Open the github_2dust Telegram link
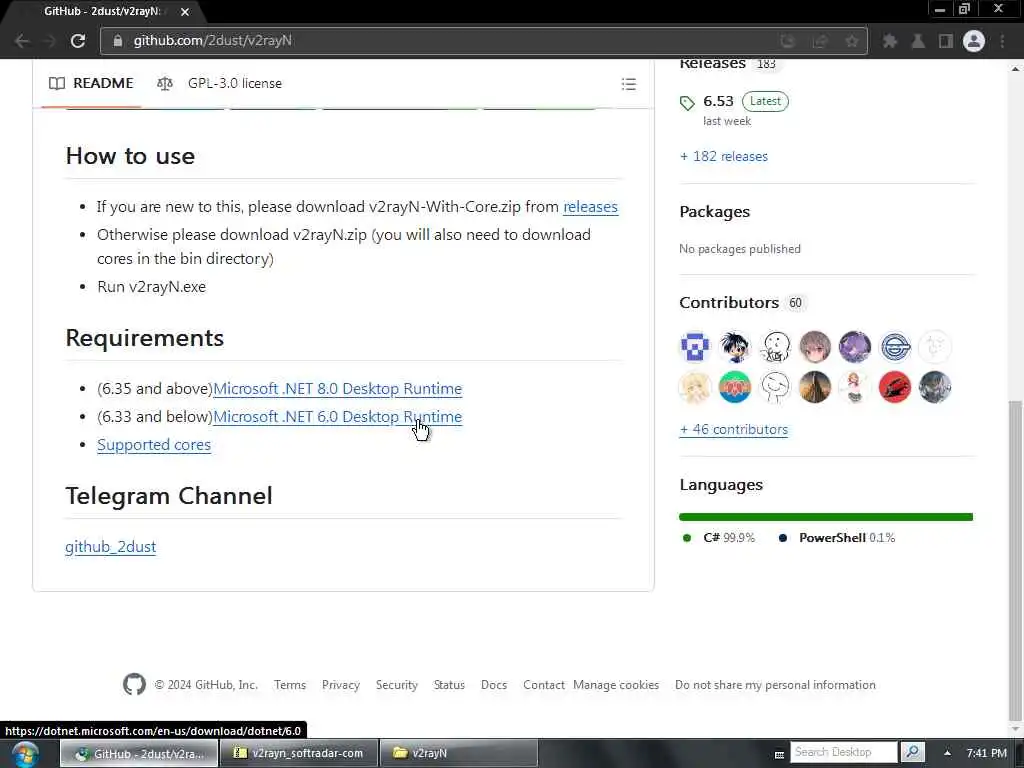The width and height of the screenshot is (1024, 768). click(110, 547)
